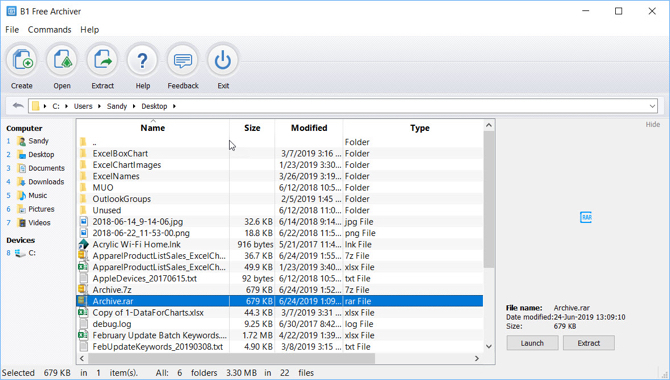The width and height of the screenshot is (670, 380).
Task: Click the ExcelBoxChart folder icon
Action: pos(83,153)
